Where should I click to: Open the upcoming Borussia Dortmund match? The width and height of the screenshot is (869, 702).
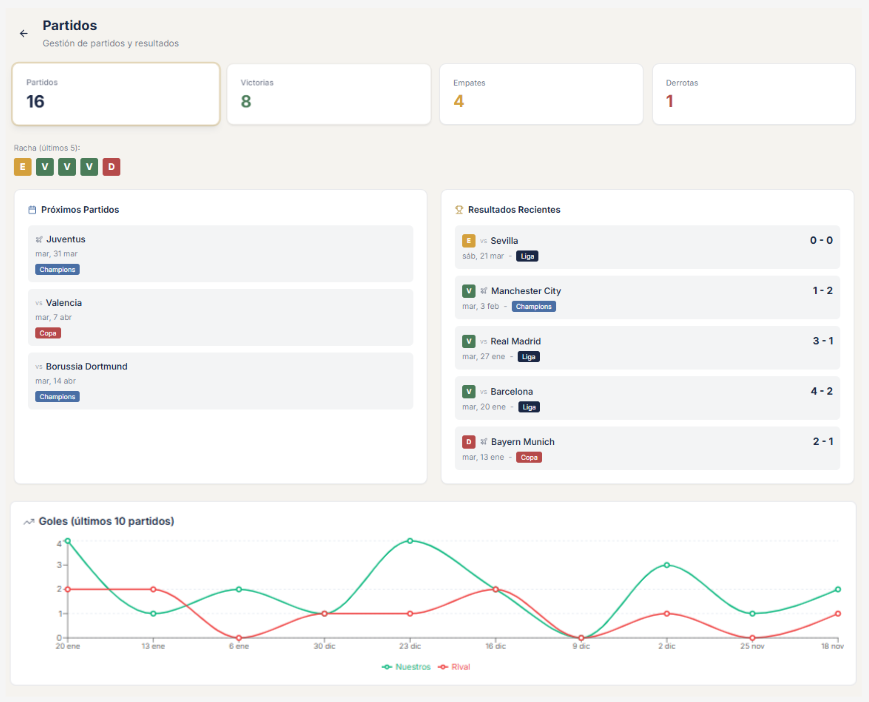(220, 381)
